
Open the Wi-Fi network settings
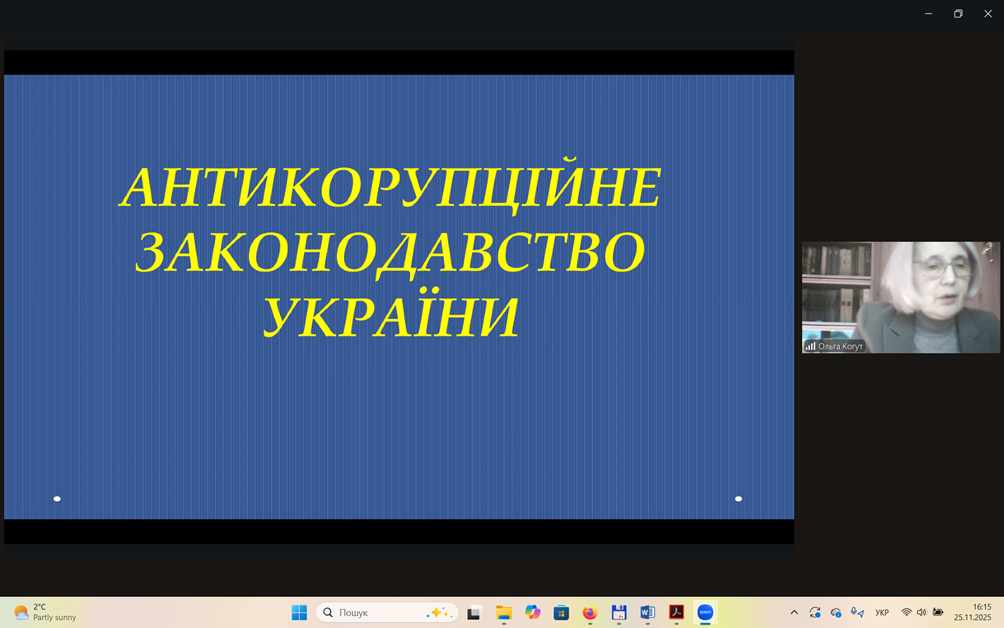point(906,612)
